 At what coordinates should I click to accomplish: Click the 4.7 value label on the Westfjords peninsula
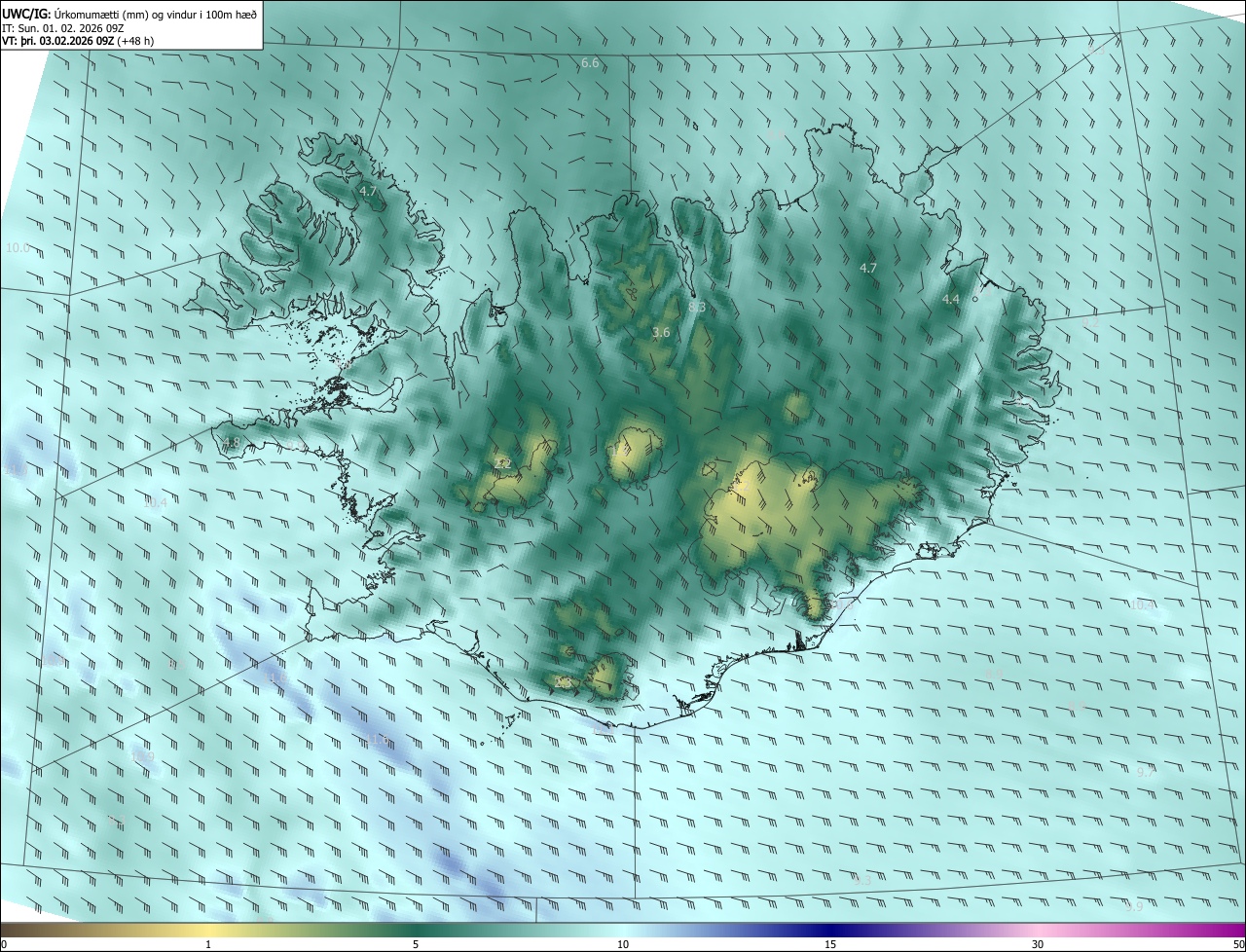tap(368, 191)
